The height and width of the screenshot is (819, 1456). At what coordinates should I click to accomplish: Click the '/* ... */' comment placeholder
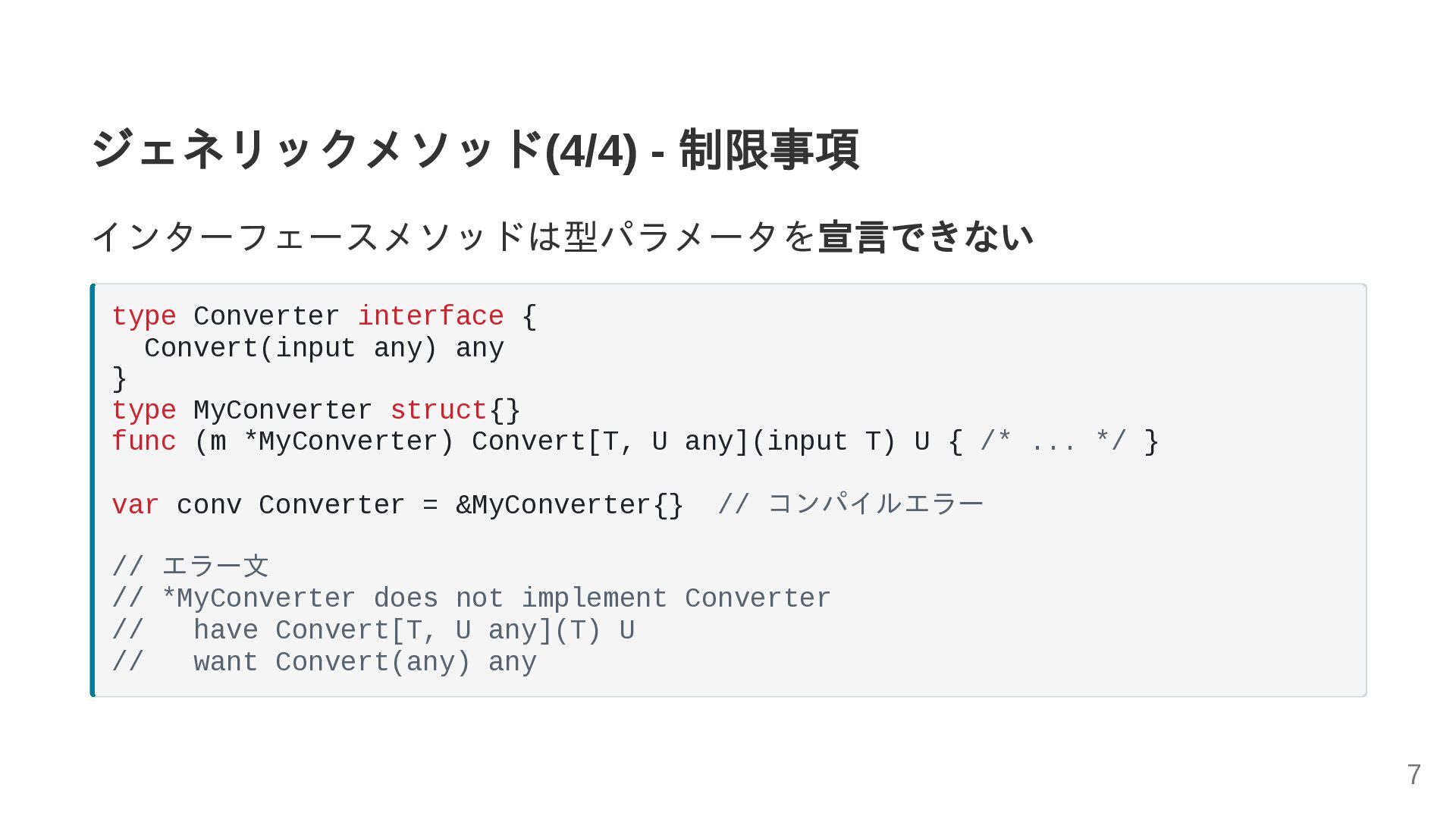1053,441
